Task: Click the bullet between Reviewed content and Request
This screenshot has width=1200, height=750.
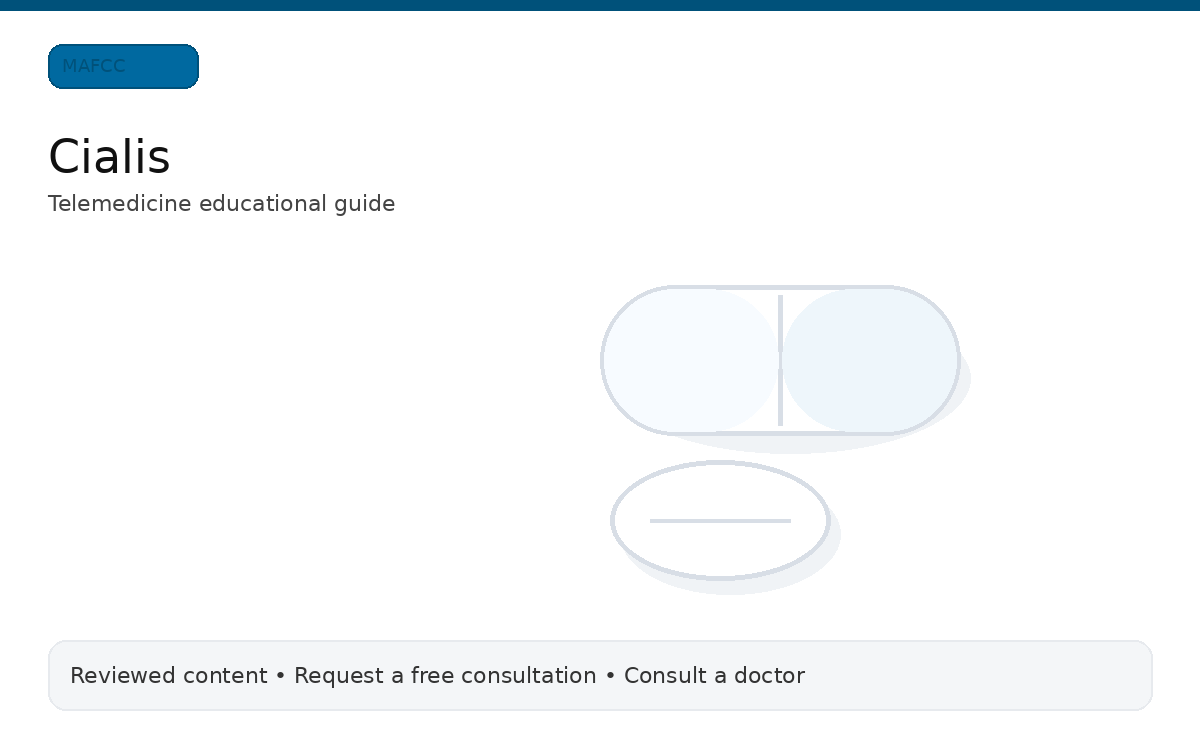Action: click(x=280, y=676)
